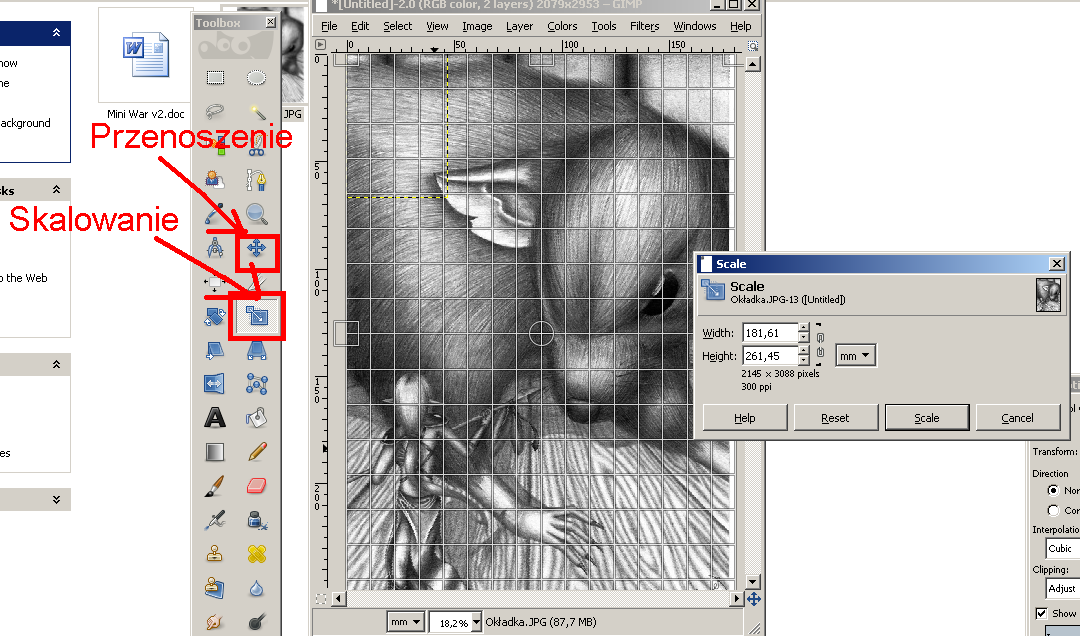This screenshot has width=1080, height=636.
Task: Select the Normal direction radio button
Action: tap(1053, 491)
